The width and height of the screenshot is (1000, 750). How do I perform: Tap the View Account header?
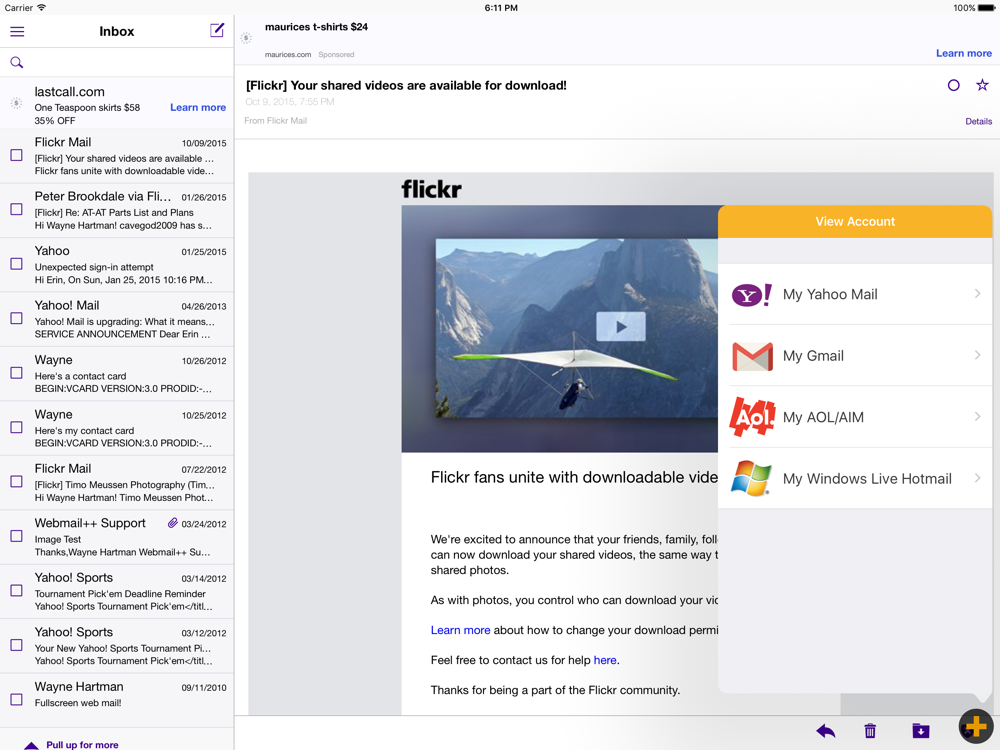click(855, 221)
